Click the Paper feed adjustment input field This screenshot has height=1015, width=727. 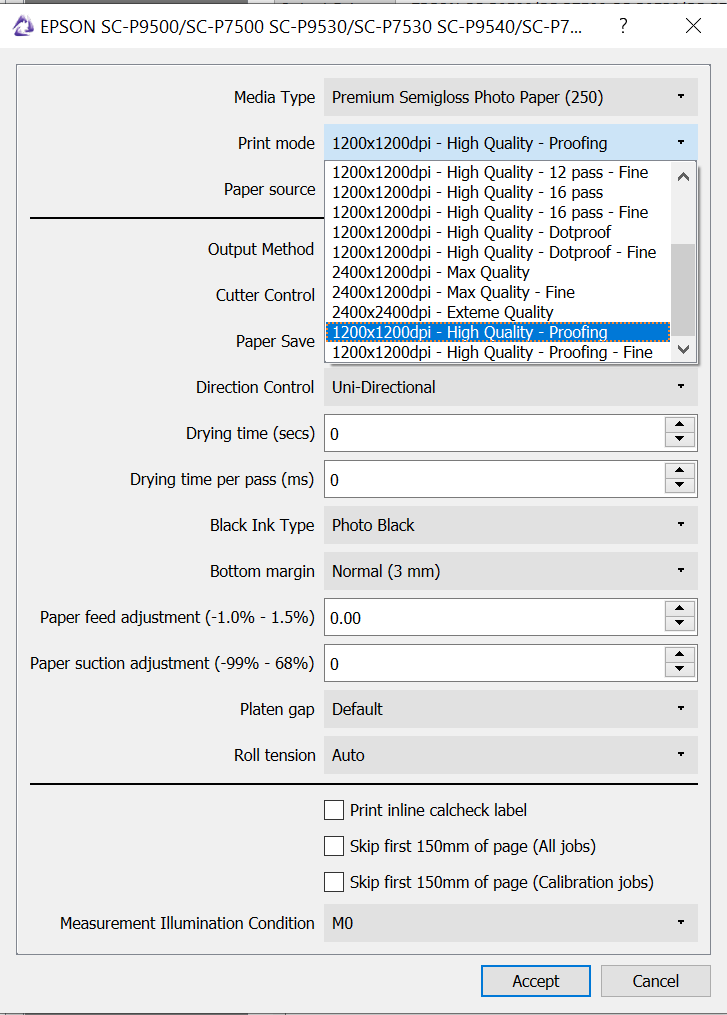495,618
